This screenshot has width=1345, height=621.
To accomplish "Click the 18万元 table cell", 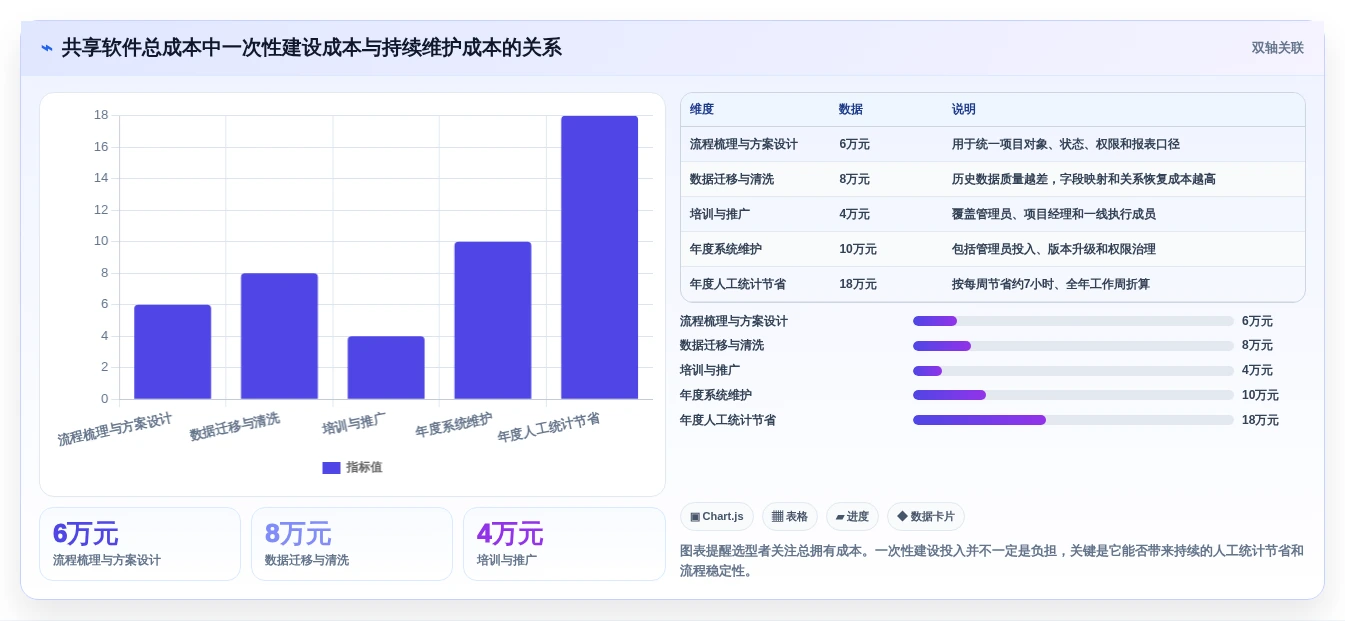I will (858, 284).
